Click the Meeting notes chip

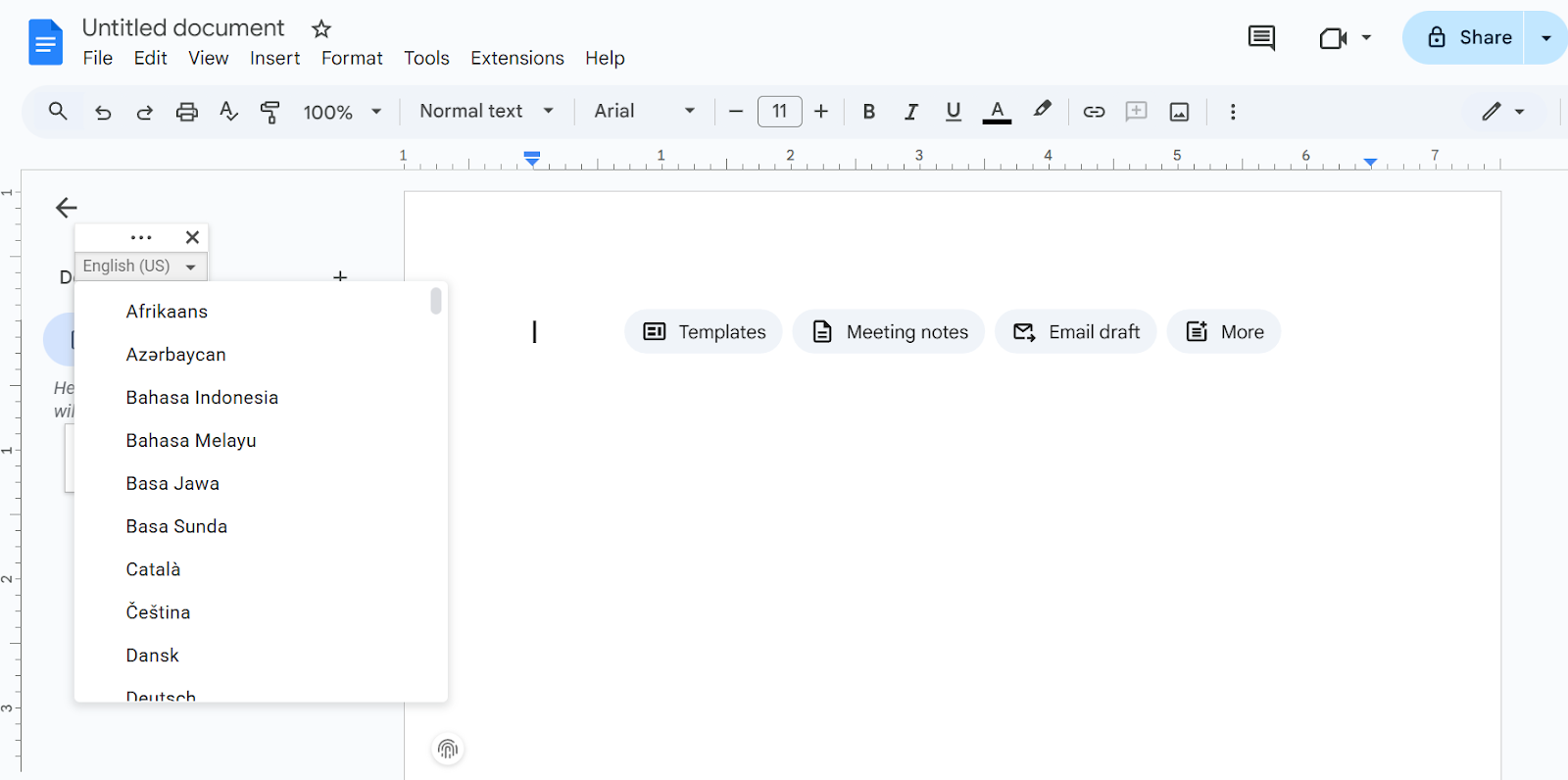889,332
